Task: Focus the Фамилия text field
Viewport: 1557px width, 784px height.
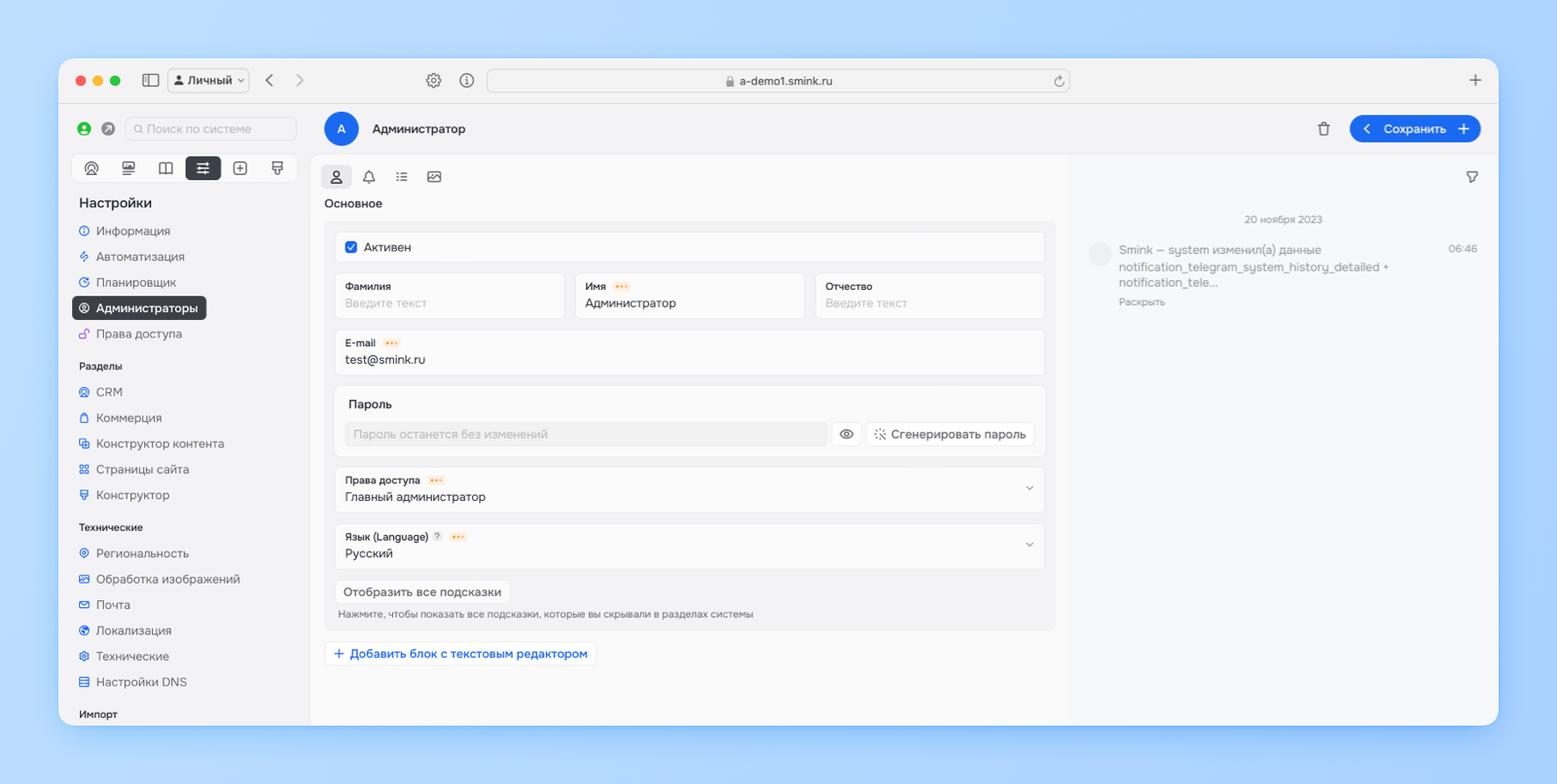Action: [x=450, y=296]
